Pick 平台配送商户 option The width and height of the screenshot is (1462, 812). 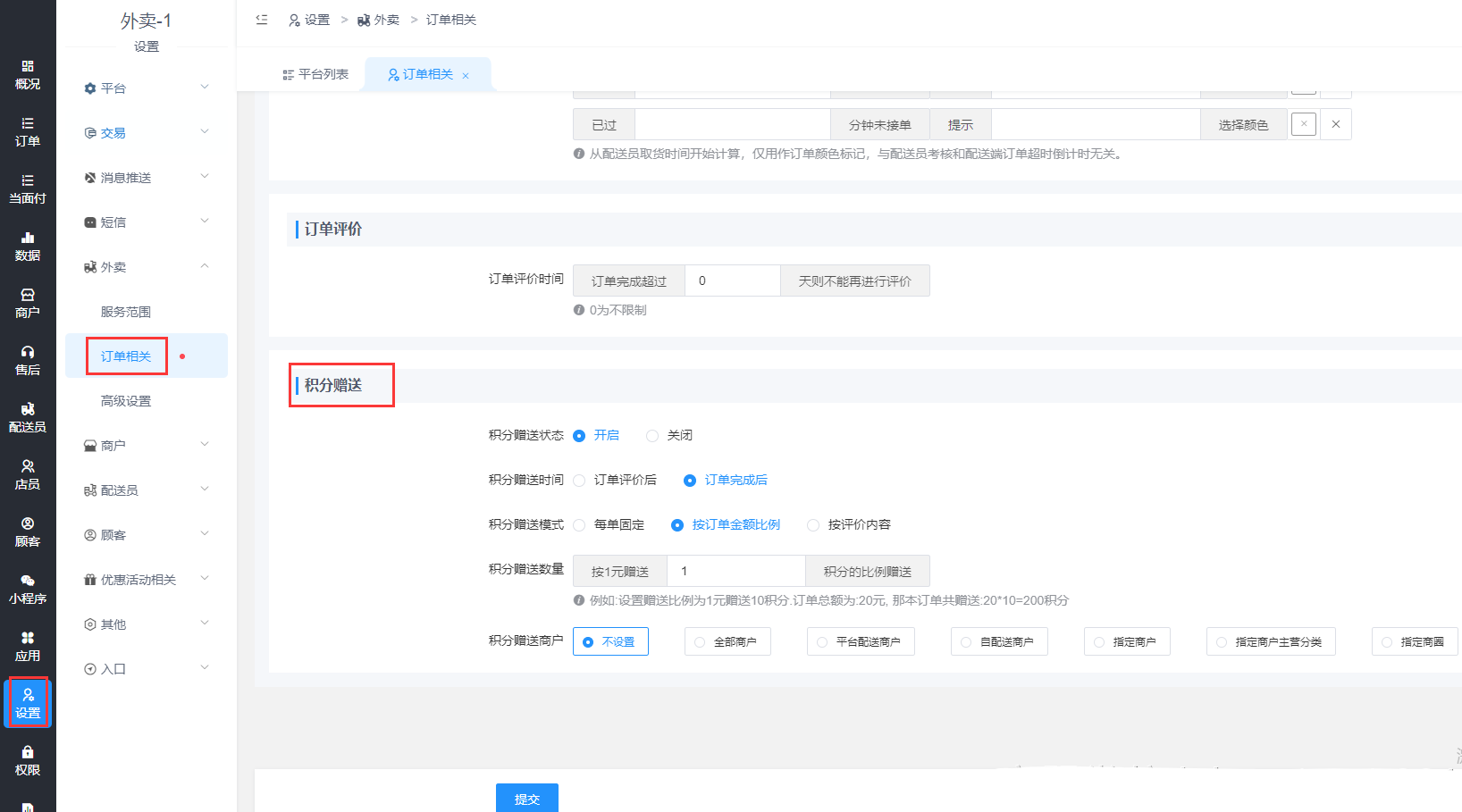(x=861, y=641)
